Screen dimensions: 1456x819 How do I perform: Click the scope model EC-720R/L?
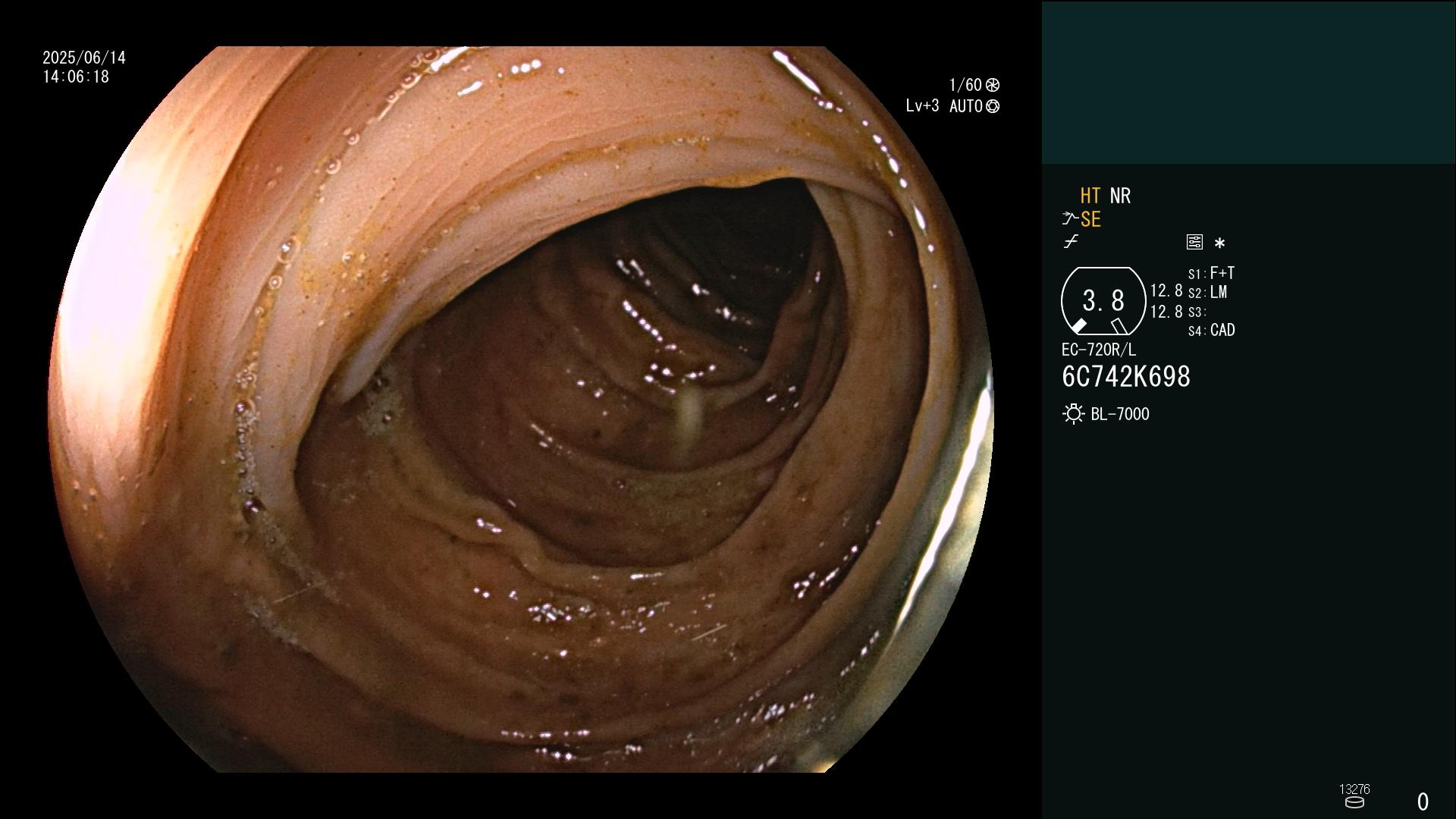1099,350
